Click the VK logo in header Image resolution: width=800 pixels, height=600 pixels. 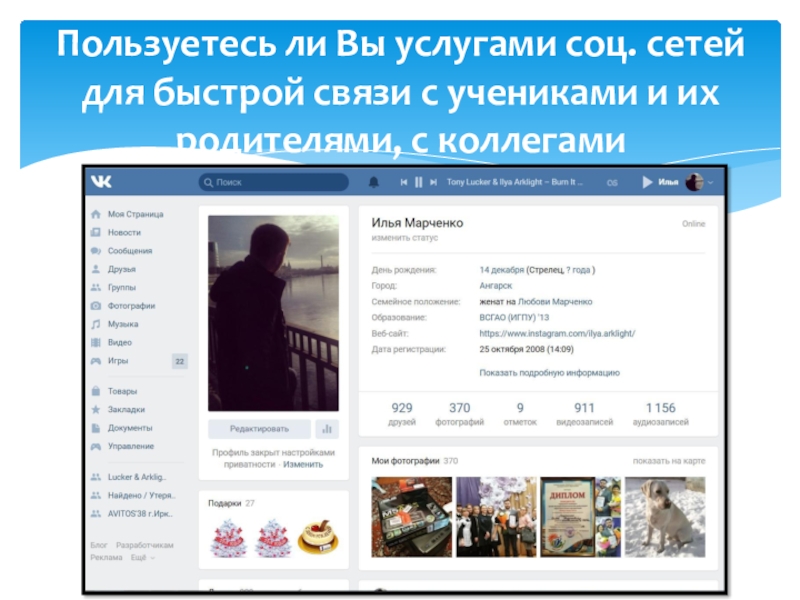101,182
